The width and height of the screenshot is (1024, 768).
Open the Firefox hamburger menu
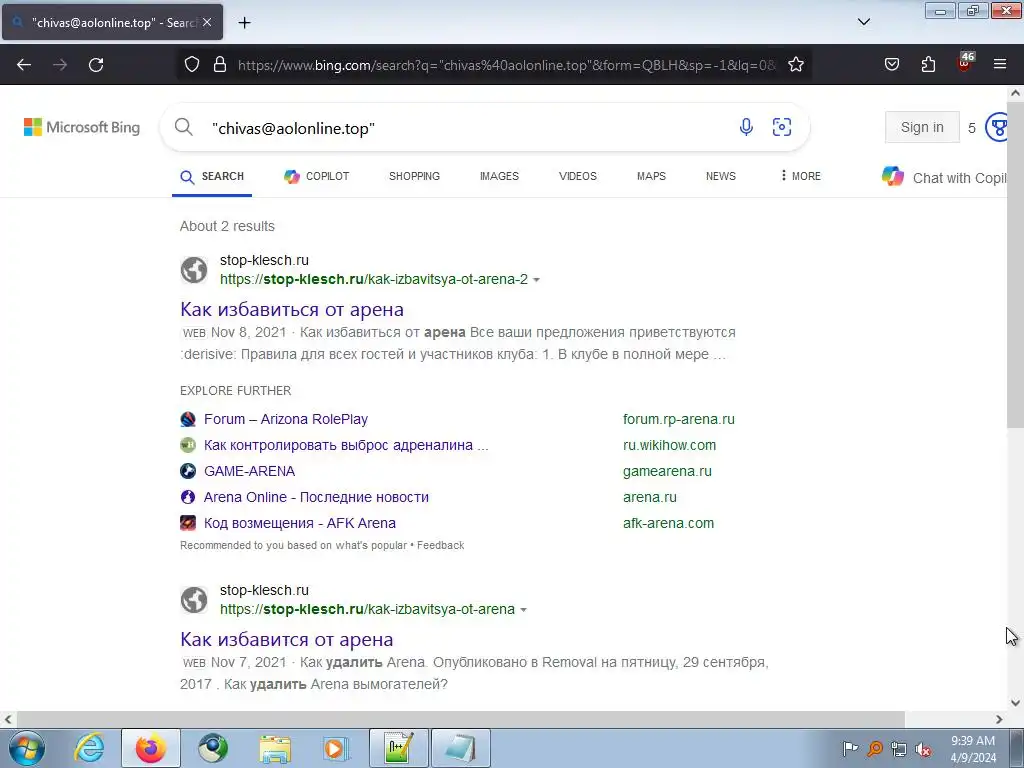pos(1000,65)
